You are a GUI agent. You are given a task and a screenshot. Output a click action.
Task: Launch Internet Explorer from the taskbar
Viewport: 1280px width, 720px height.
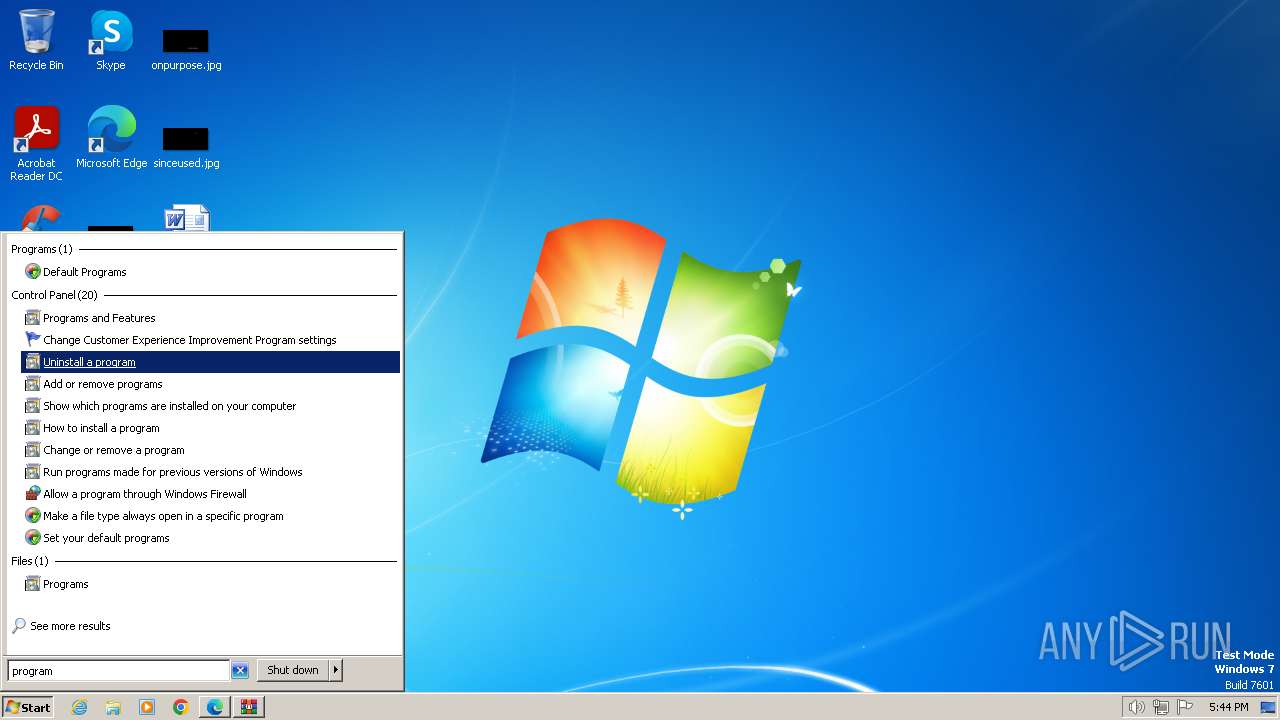coord(79,707)
